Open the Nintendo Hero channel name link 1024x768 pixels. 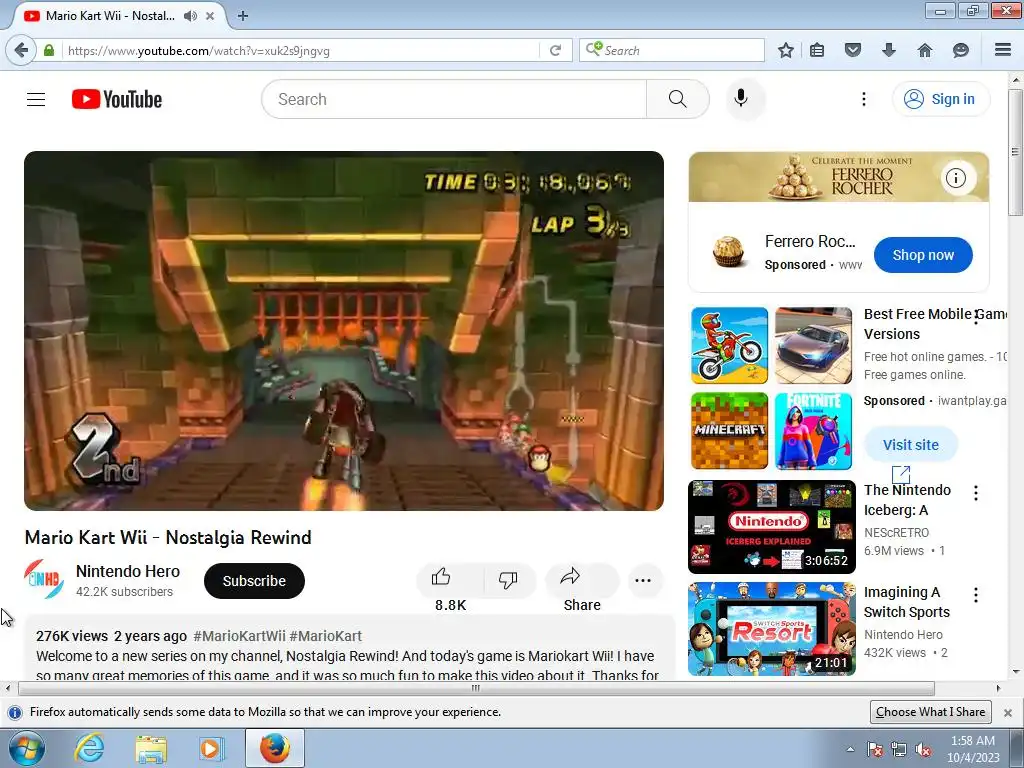tap(128, 571)
